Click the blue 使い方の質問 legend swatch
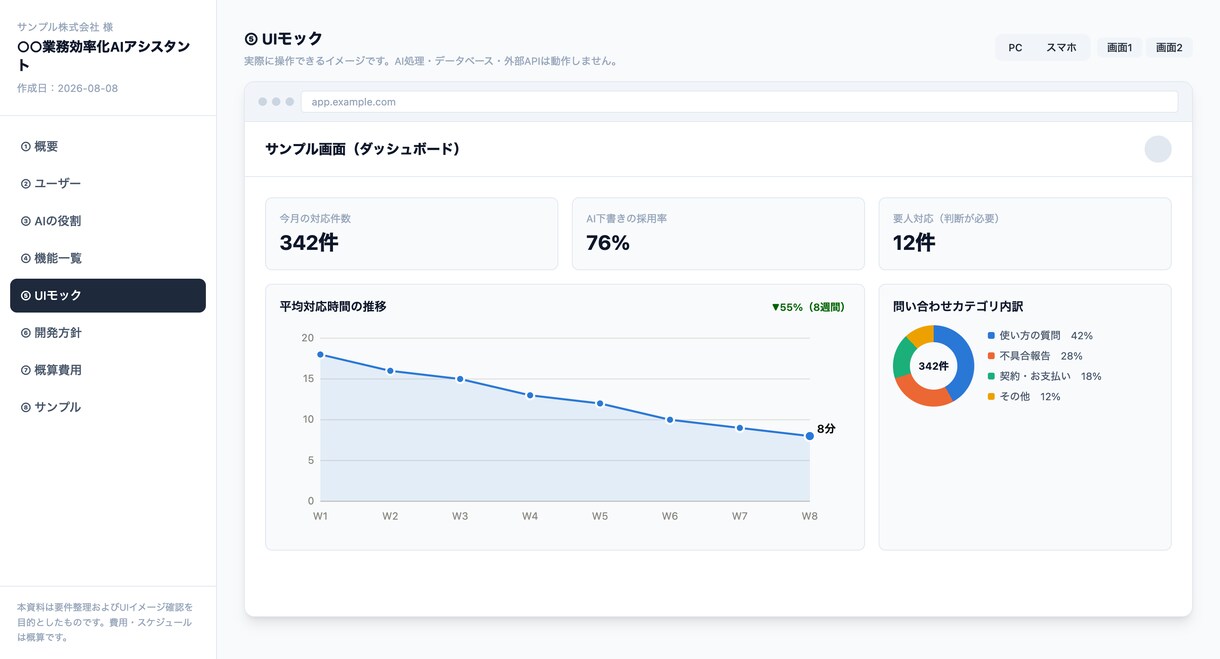Viewport: 1220px width, 659px height. (x=991, y=336)
